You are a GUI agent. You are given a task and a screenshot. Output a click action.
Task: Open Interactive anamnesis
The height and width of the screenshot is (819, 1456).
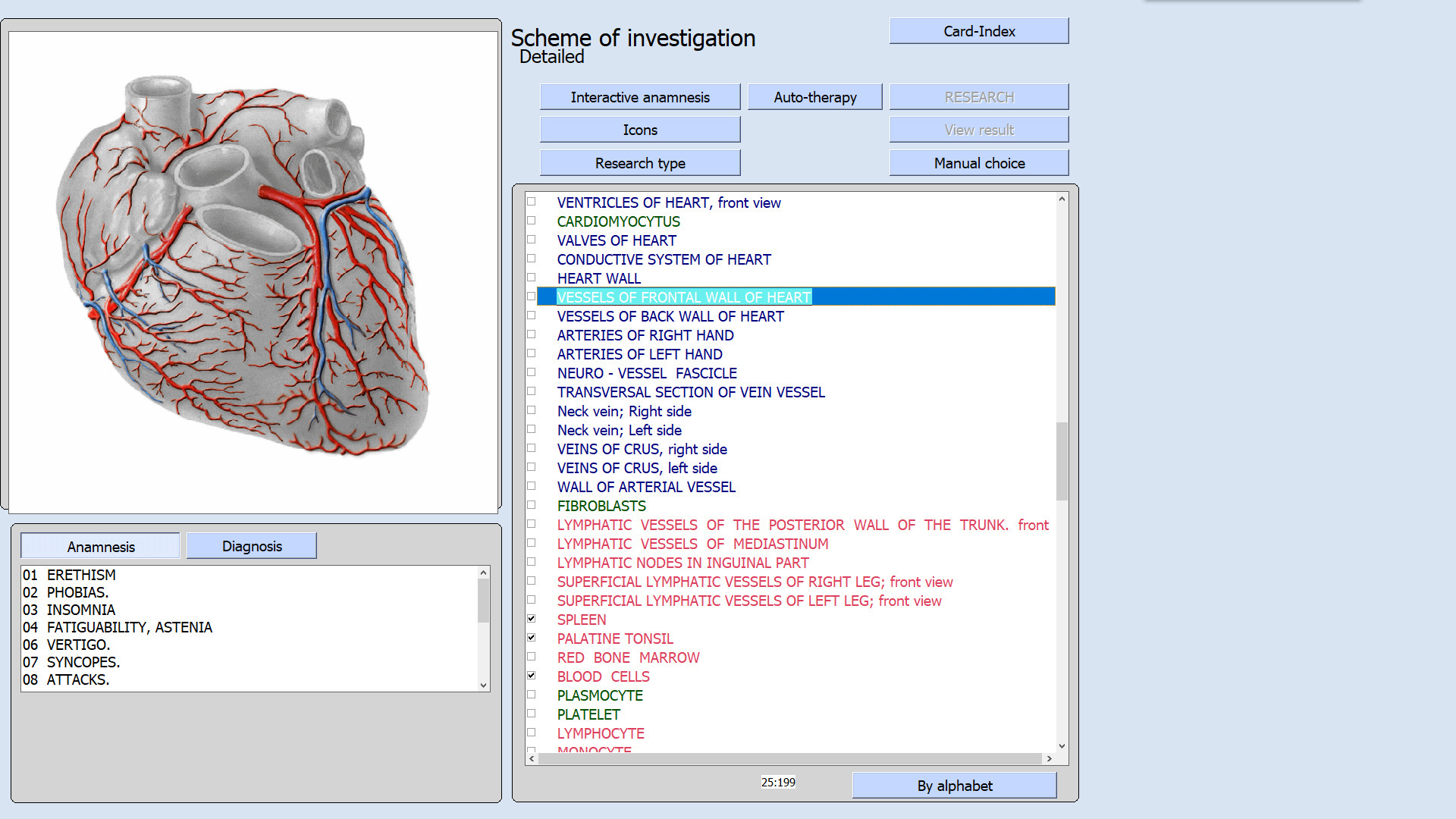pyautogui.click(x=639, y=97)
